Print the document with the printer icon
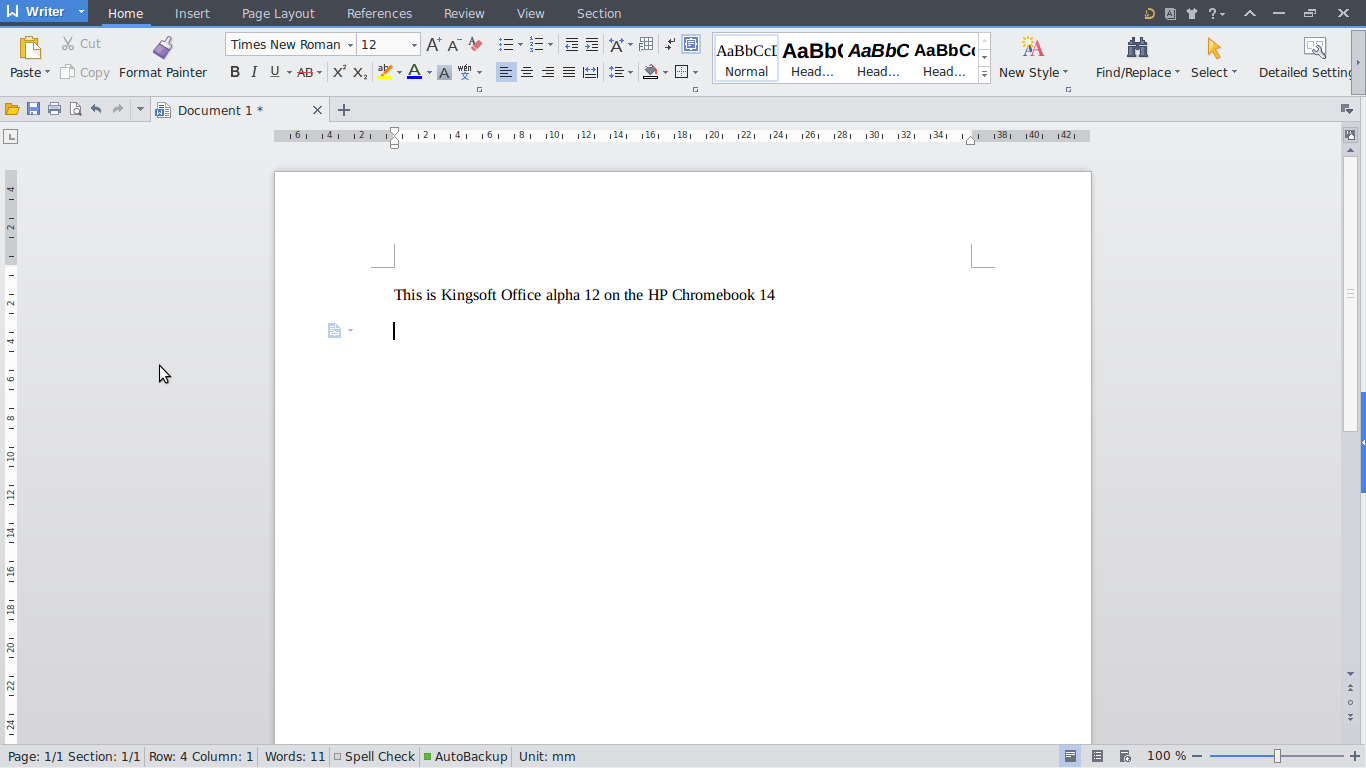The height and width of the screenshot is (768, 1366). pyautogui.click(x=54, y=110)
